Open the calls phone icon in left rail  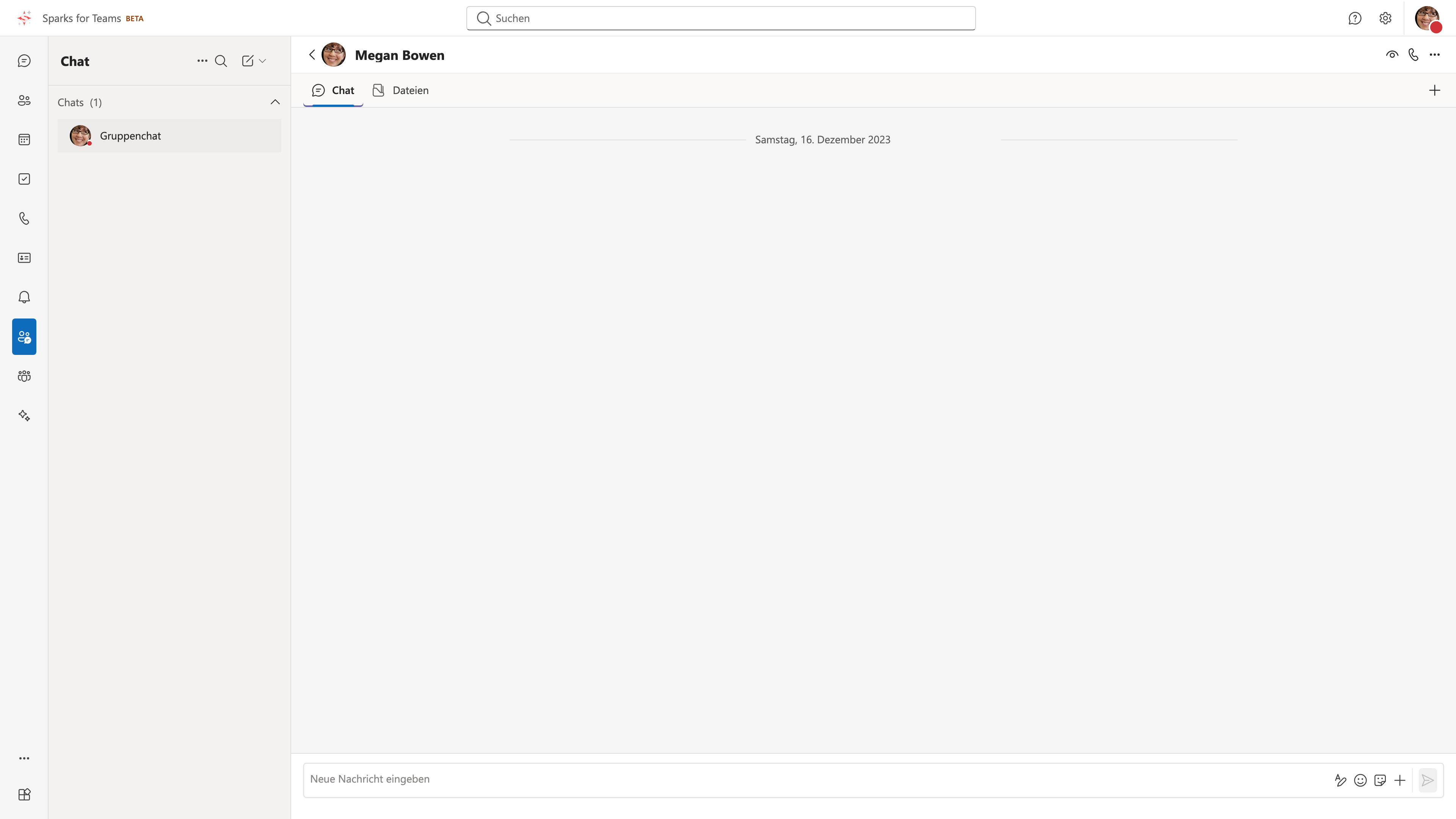click(24, 218)
